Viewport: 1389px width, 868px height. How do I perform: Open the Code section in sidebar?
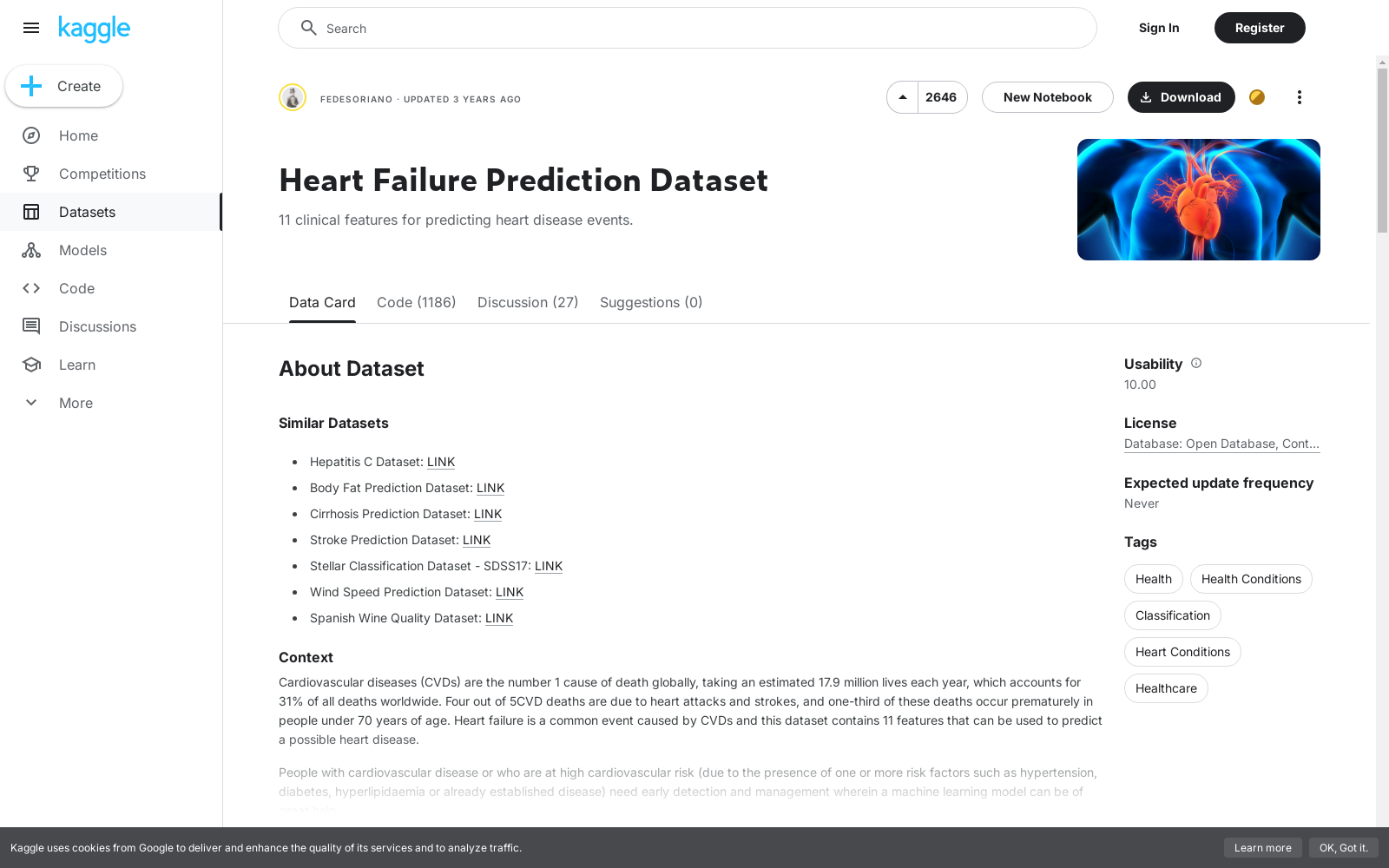point(76,288)
